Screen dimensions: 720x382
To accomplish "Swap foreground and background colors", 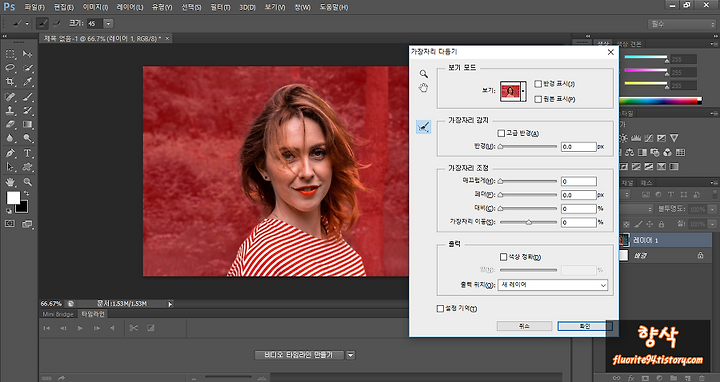I will pyautogui.click(x=27, y=194).
